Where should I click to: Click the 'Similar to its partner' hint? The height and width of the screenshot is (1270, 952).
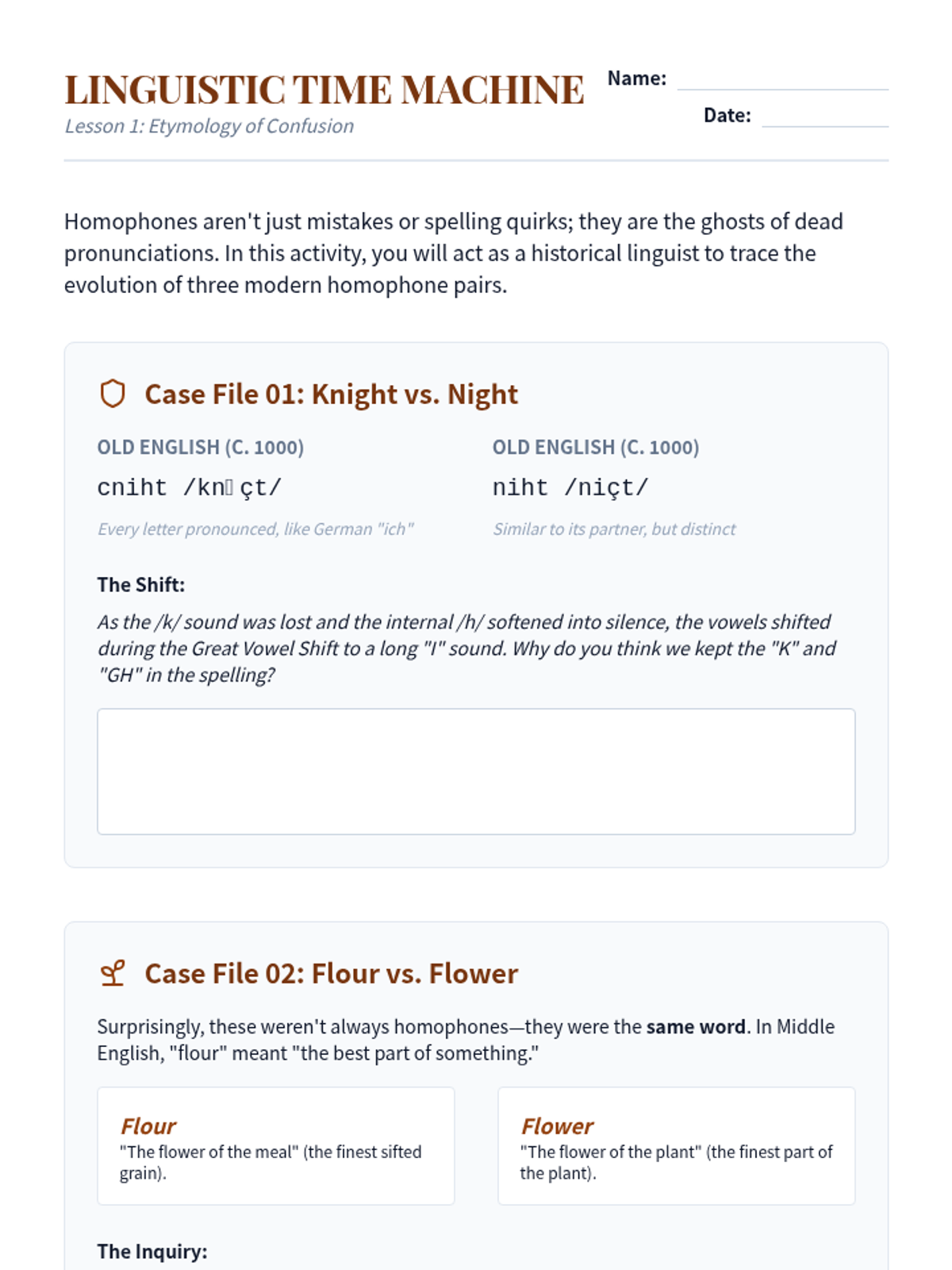tap(614, 529)
